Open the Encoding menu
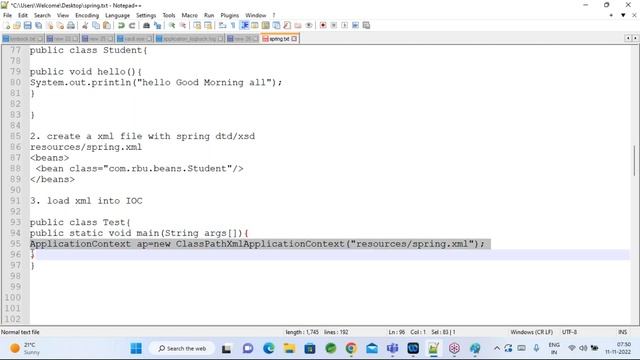 coord(87,15)
